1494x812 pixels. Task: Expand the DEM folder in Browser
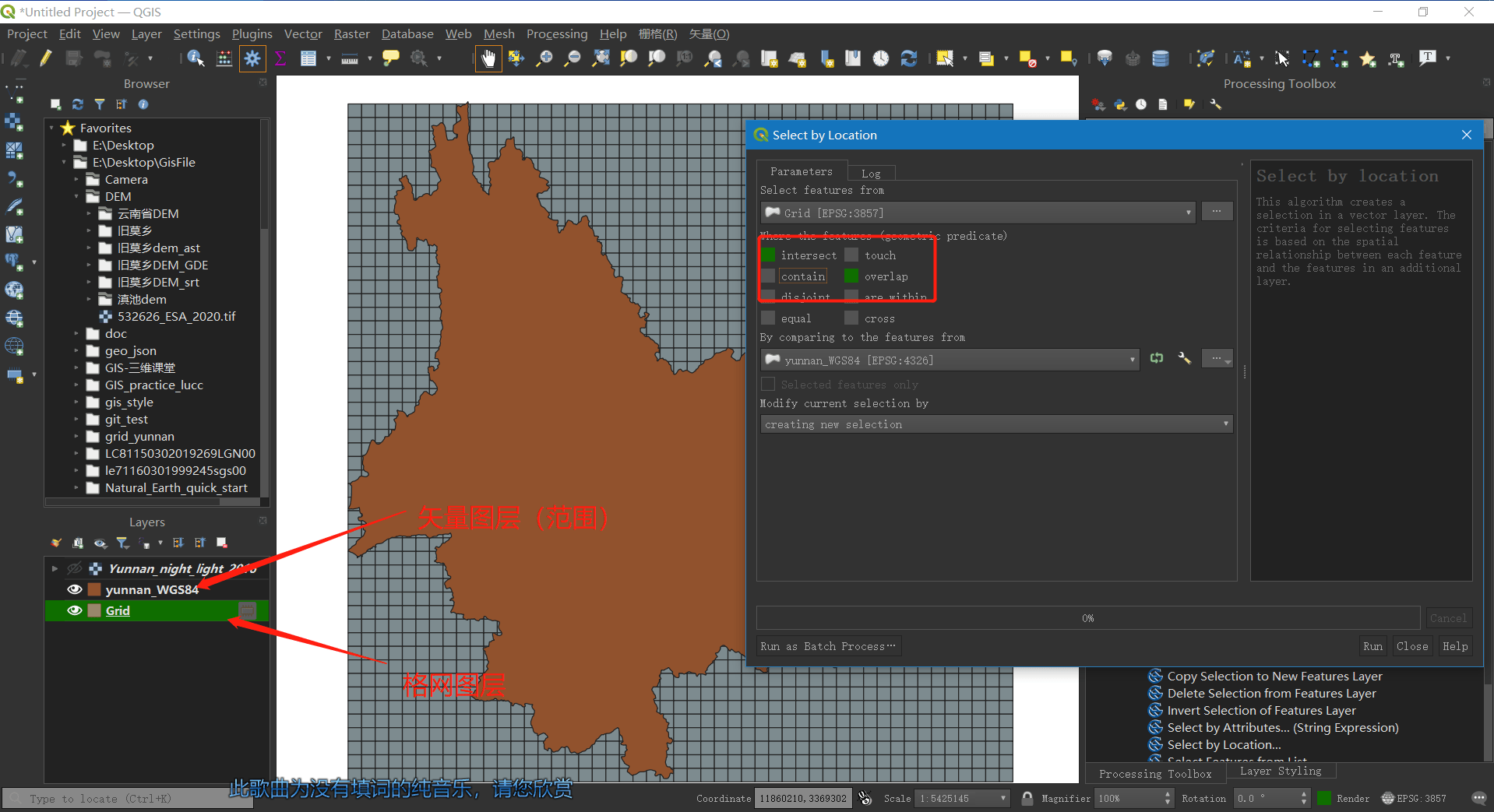coord(76,196)
